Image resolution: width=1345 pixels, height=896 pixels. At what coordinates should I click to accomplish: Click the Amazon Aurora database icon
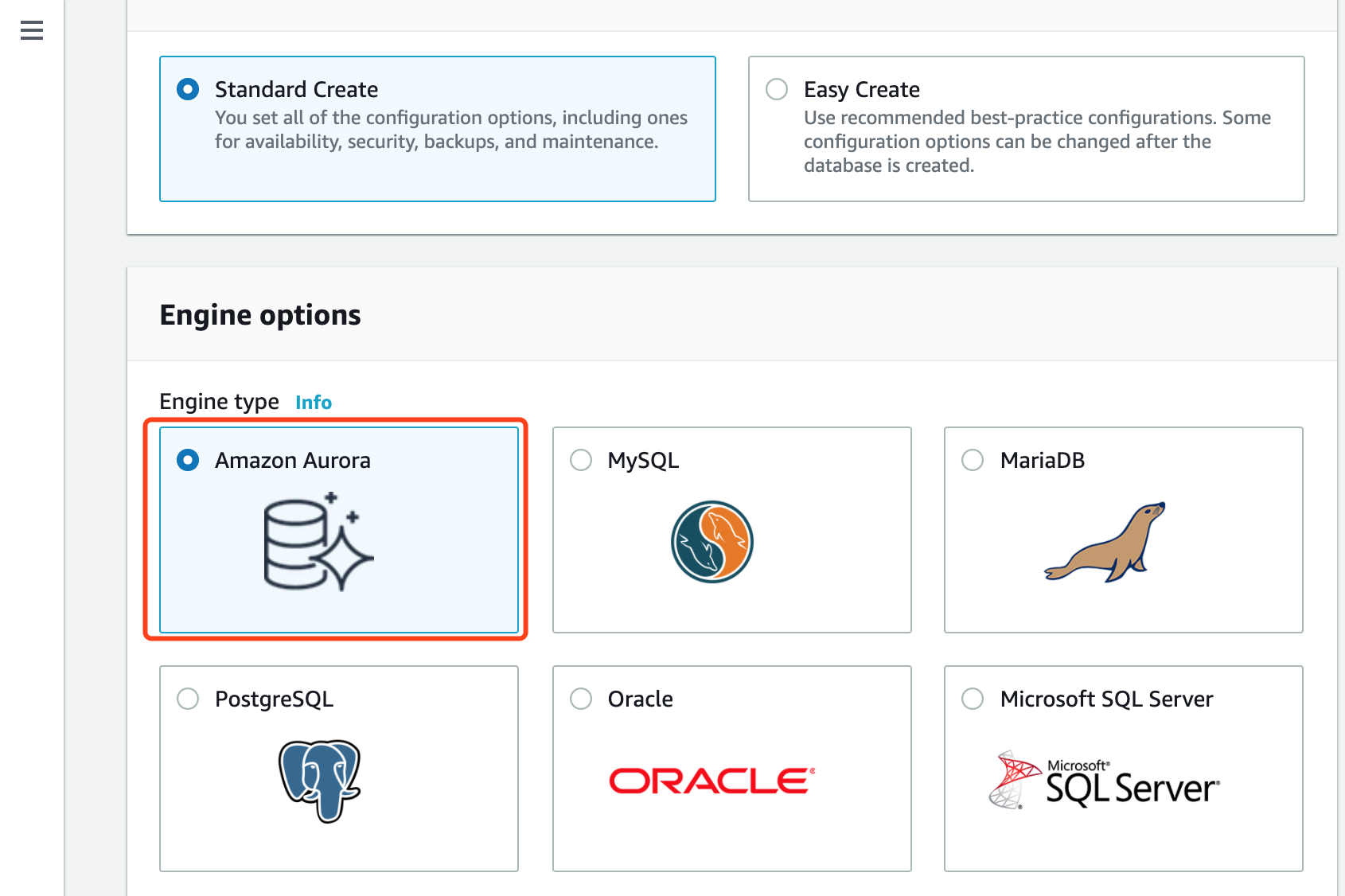318,542
